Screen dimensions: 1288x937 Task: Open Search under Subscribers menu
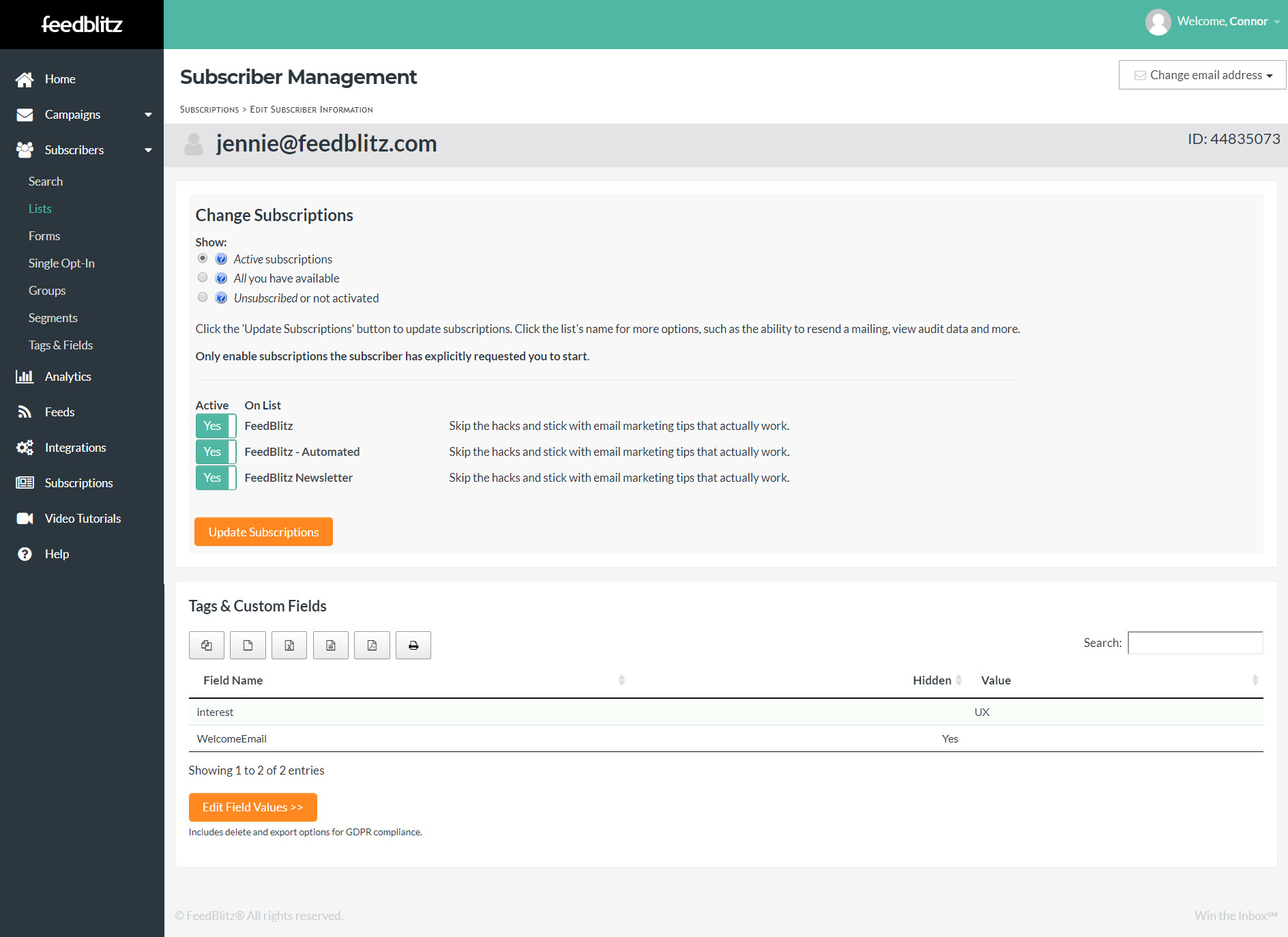[x=46, y=182]
